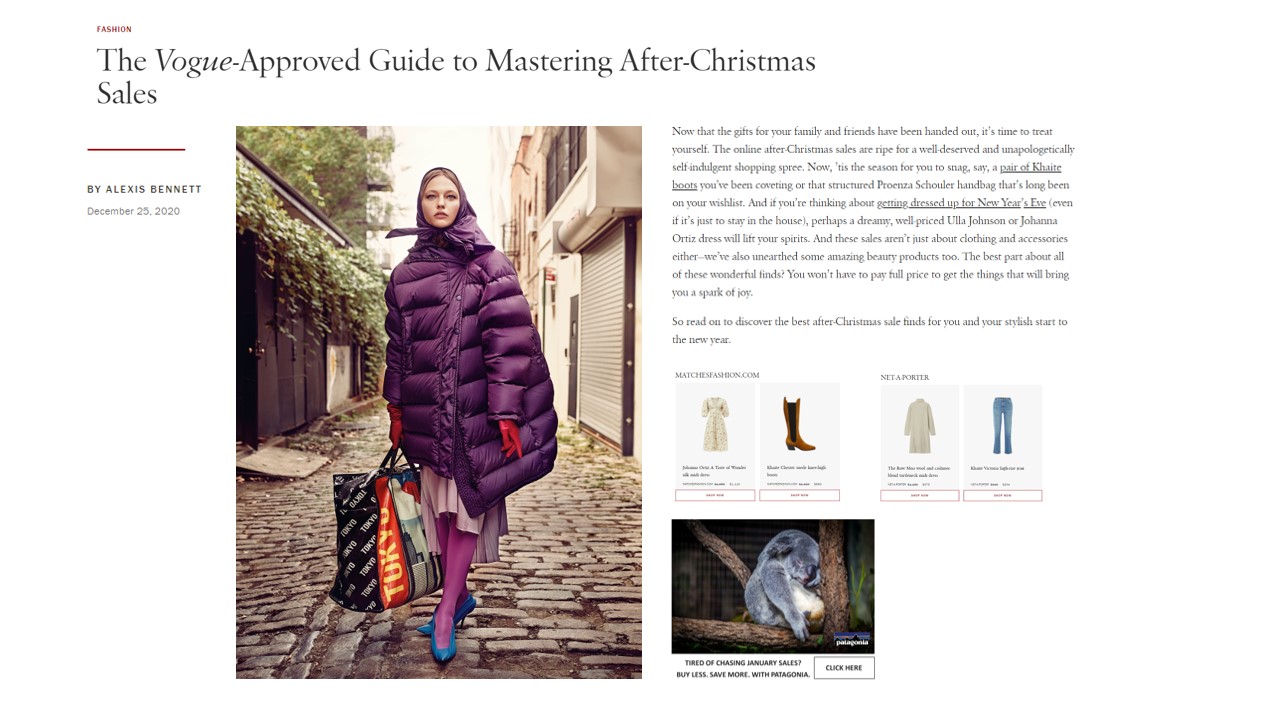Viewport: 1280px width, 720px height.
Task: Click the NET-A-PORTER retailer heading
Action: pyautogui.click(x=905, y=377)
